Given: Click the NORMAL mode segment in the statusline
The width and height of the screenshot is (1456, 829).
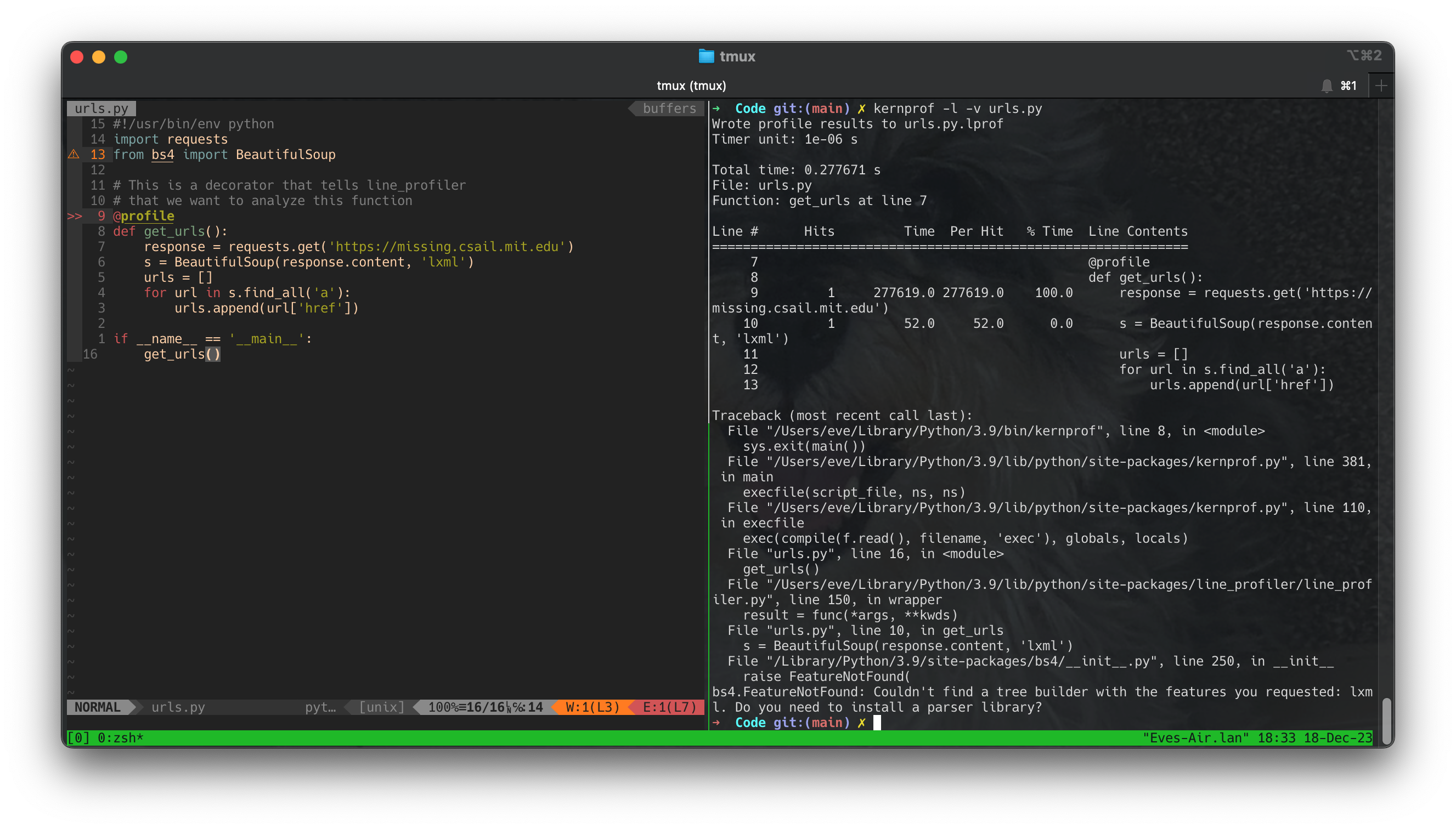Looking at the screenshot, I should [x=97, y=707].
